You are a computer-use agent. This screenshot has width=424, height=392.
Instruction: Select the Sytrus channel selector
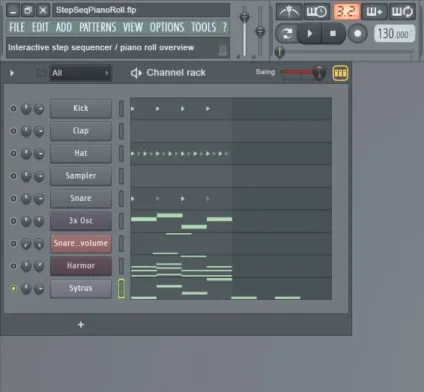pos(121,288)
